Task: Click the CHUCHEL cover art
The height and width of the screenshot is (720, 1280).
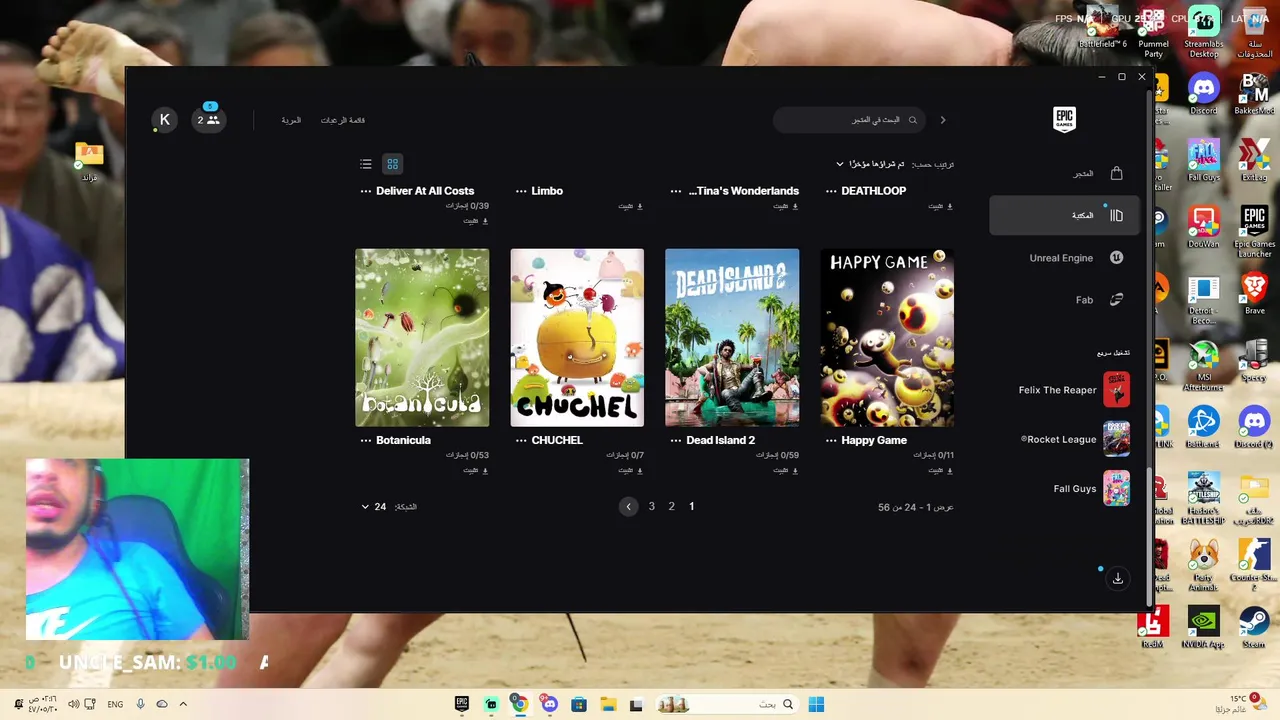Action: [577, 338]
